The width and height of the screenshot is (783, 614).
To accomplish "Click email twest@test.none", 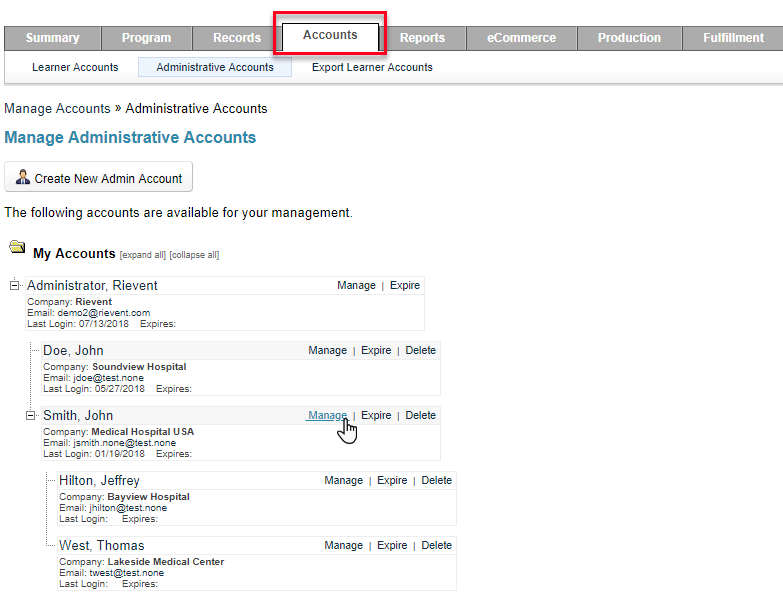I will tap(126, 573).
